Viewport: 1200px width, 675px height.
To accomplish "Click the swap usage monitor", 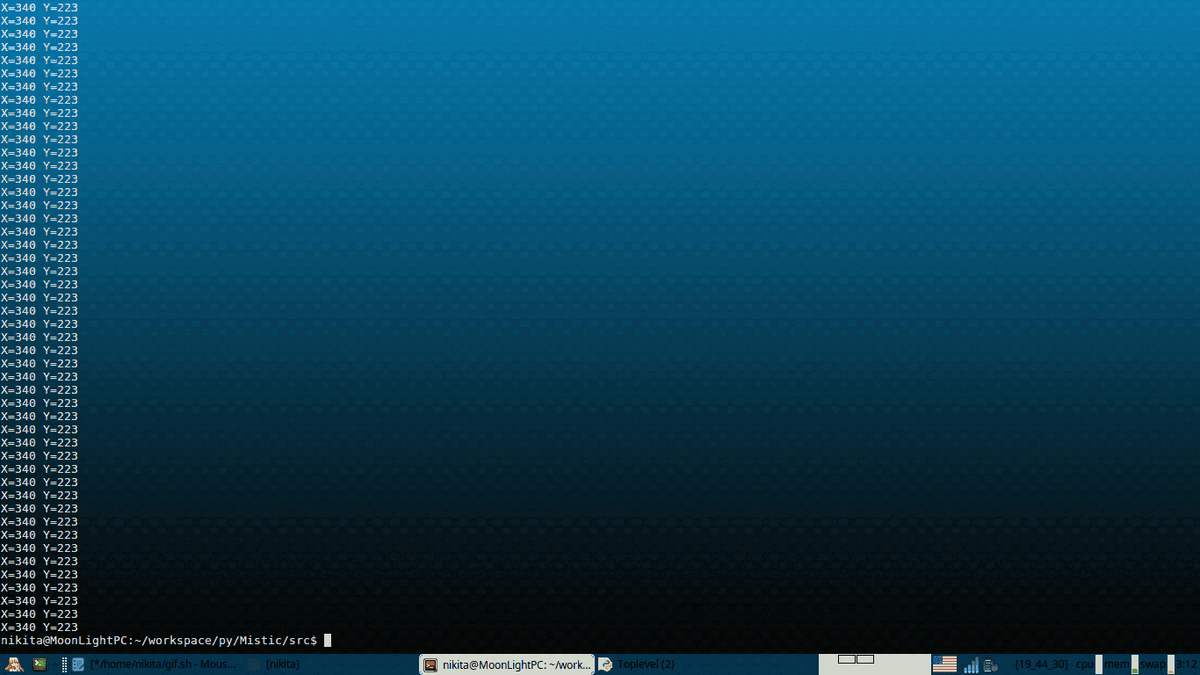I will [1158, 664].
